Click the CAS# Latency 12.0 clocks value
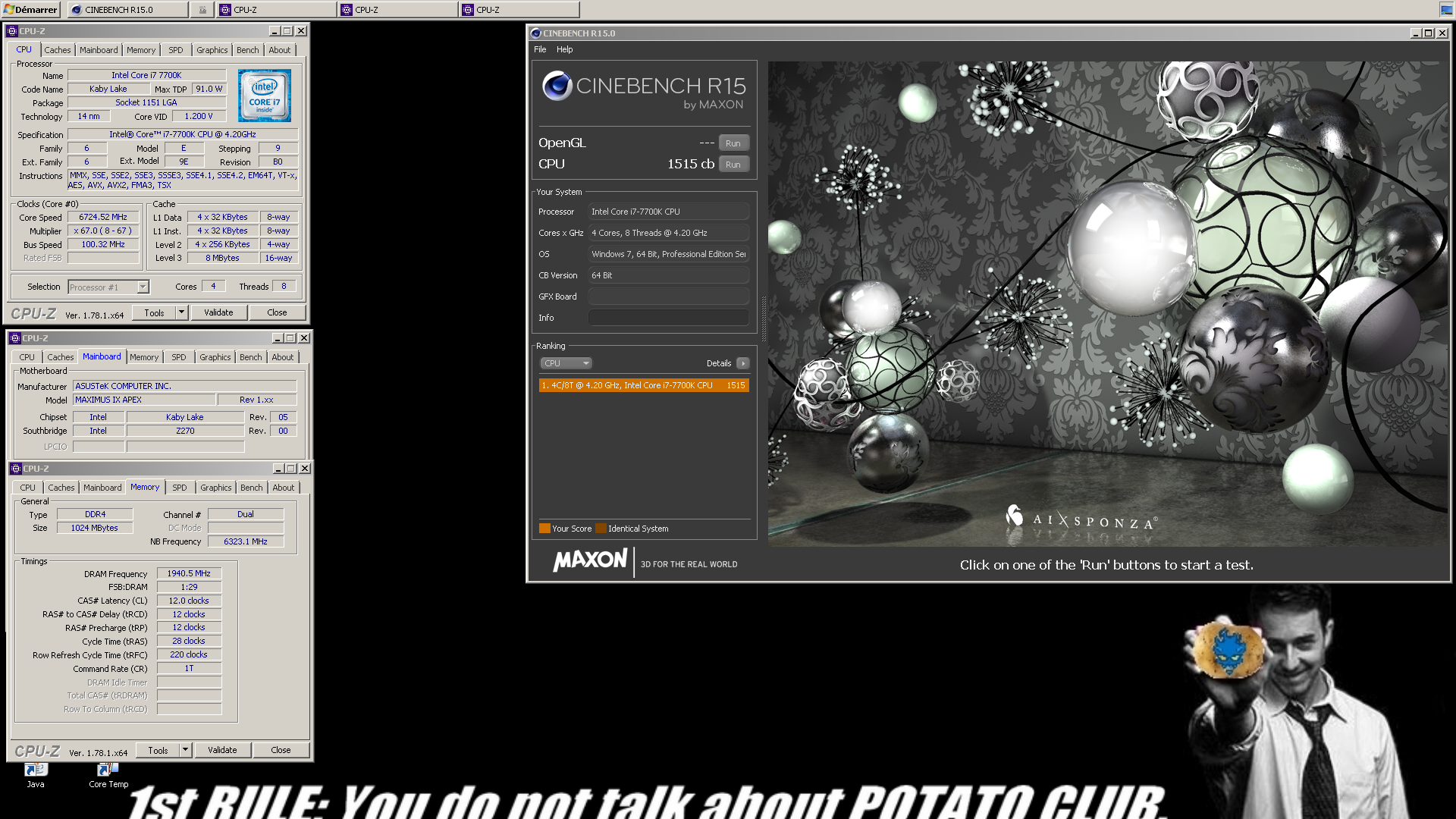The height and width of the screenshot is (819, 1456). click(189, 601)
